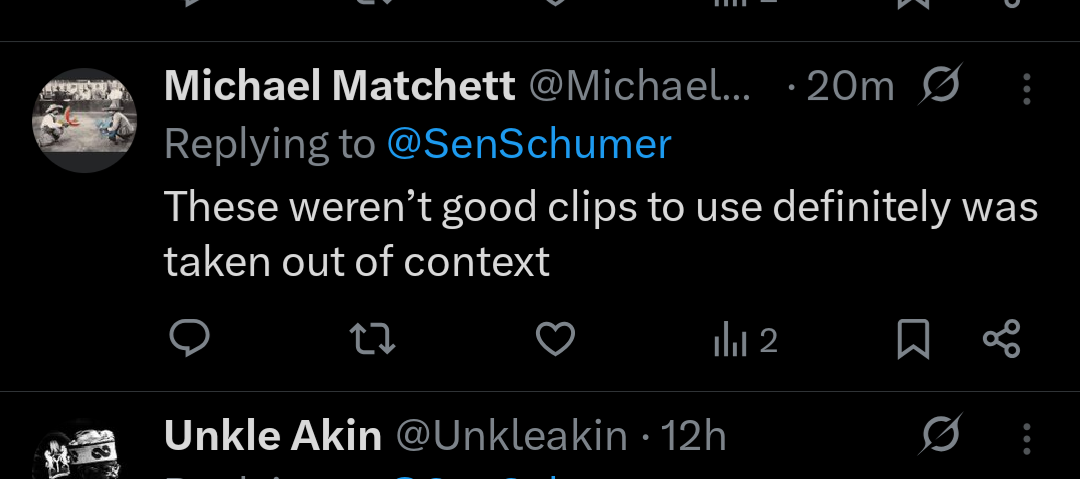Click Grok icon on Unkle Akin's tweet
The height and width of the screenshot is (479, 1080).
940,436
